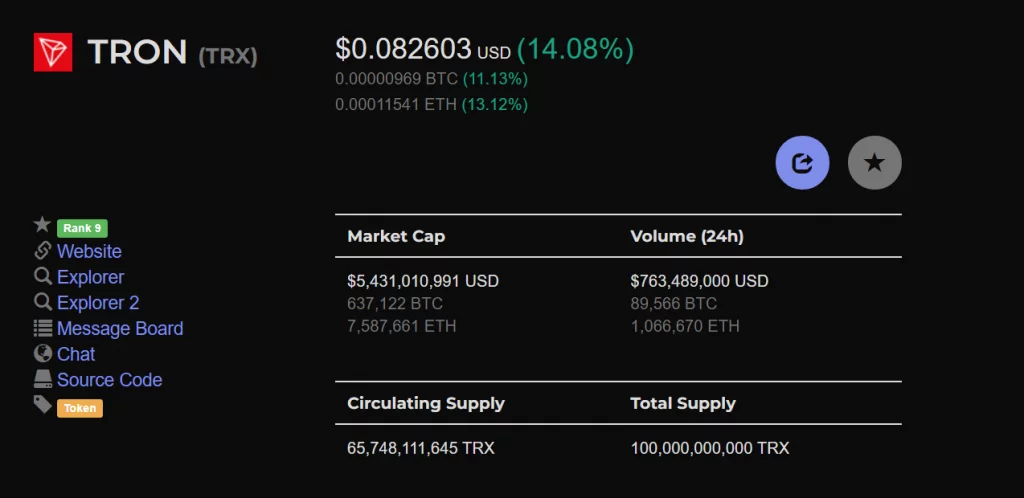Viewport: 1024px width, 498px height.
Task: Click the star icon beside Rank 9
Action: [x=42, y=225]
